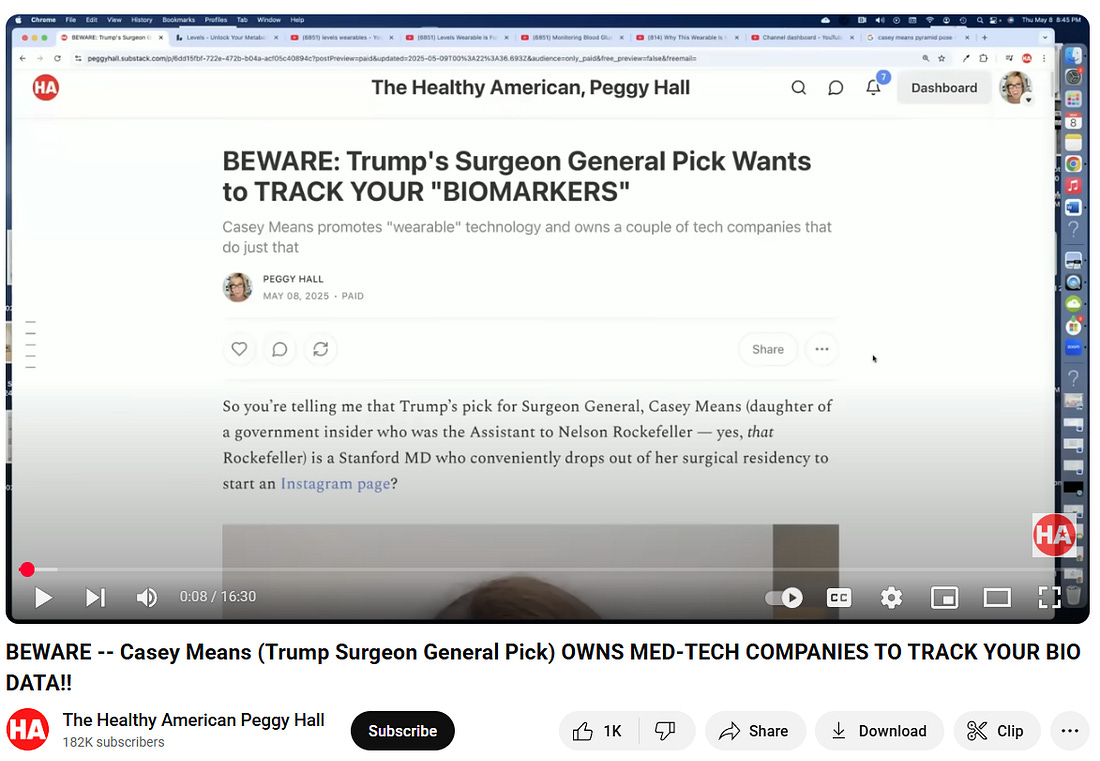Open Google Chrome from the Dock
1100x761 pixels.
[1073, 164]
